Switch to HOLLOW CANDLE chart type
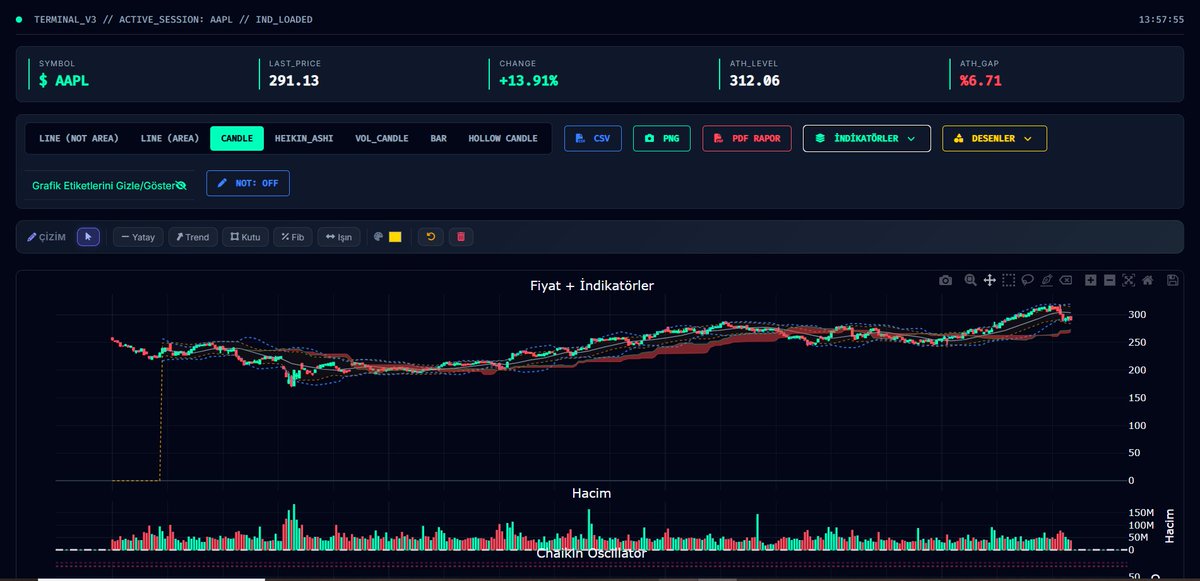 [x=503, y=138]
